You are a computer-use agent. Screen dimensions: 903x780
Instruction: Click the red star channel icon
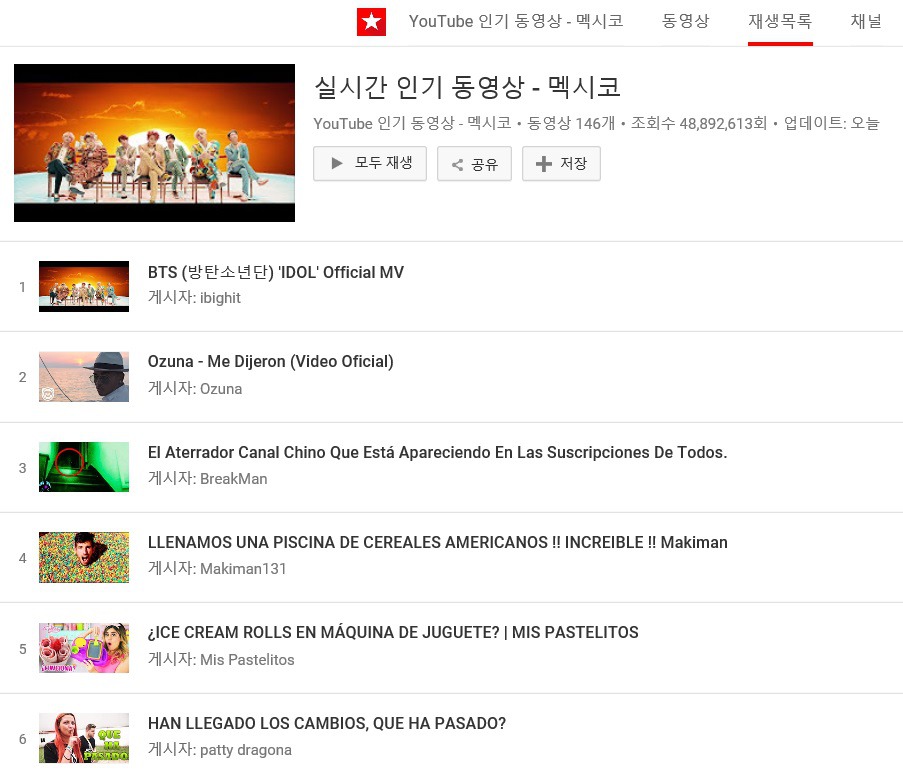371,22
